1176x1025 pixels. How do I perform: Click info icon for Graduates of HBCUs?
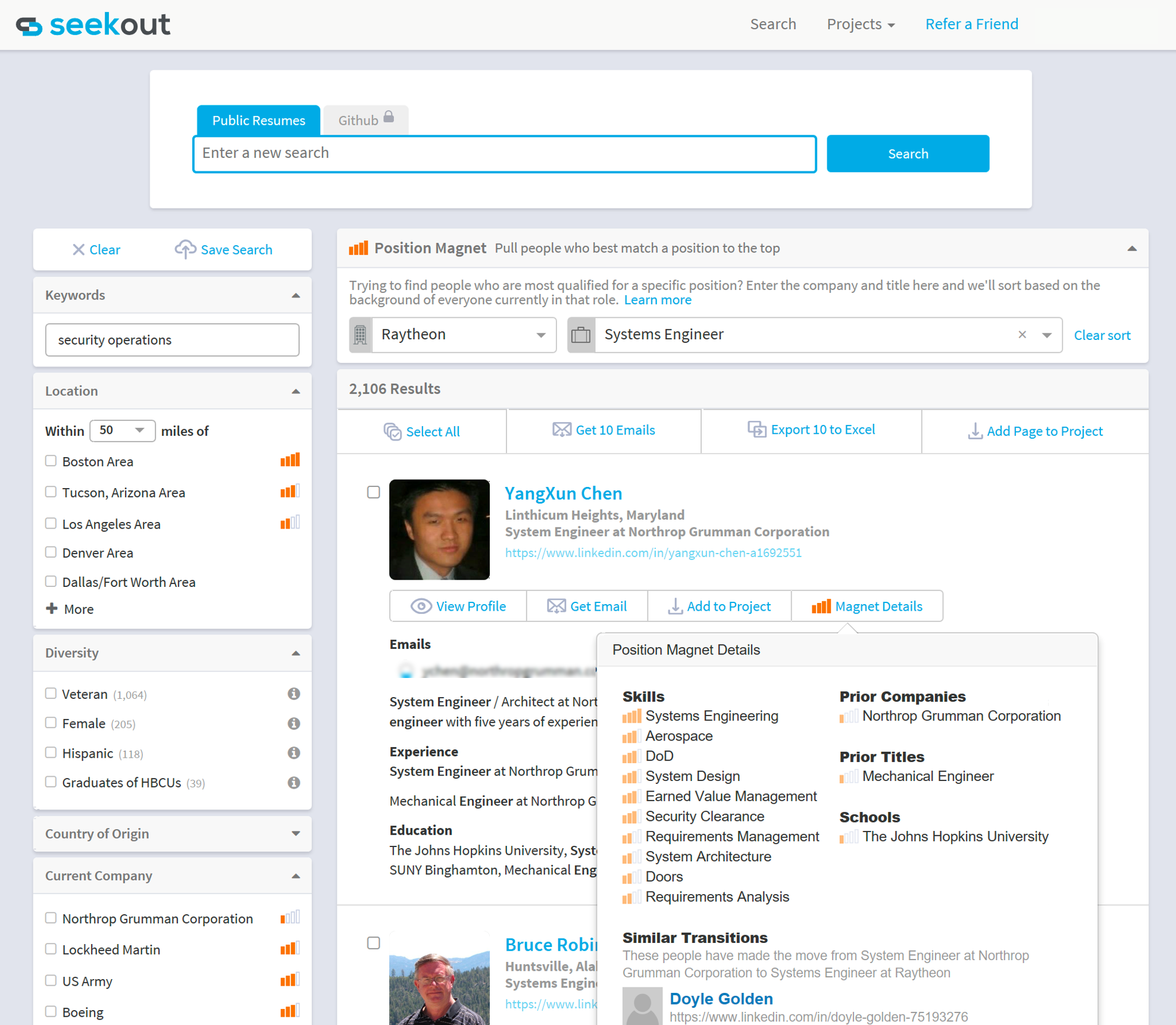[293, 782]
